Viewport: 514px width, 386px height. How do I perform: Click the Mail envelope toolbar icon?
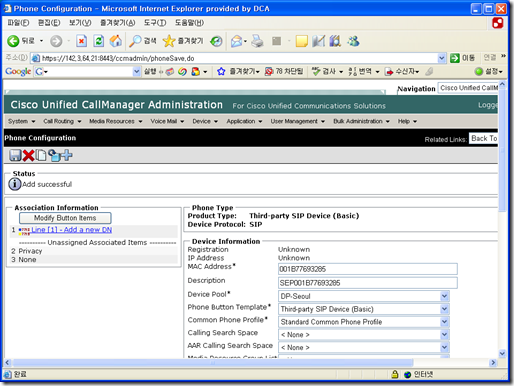pos(236,41)
